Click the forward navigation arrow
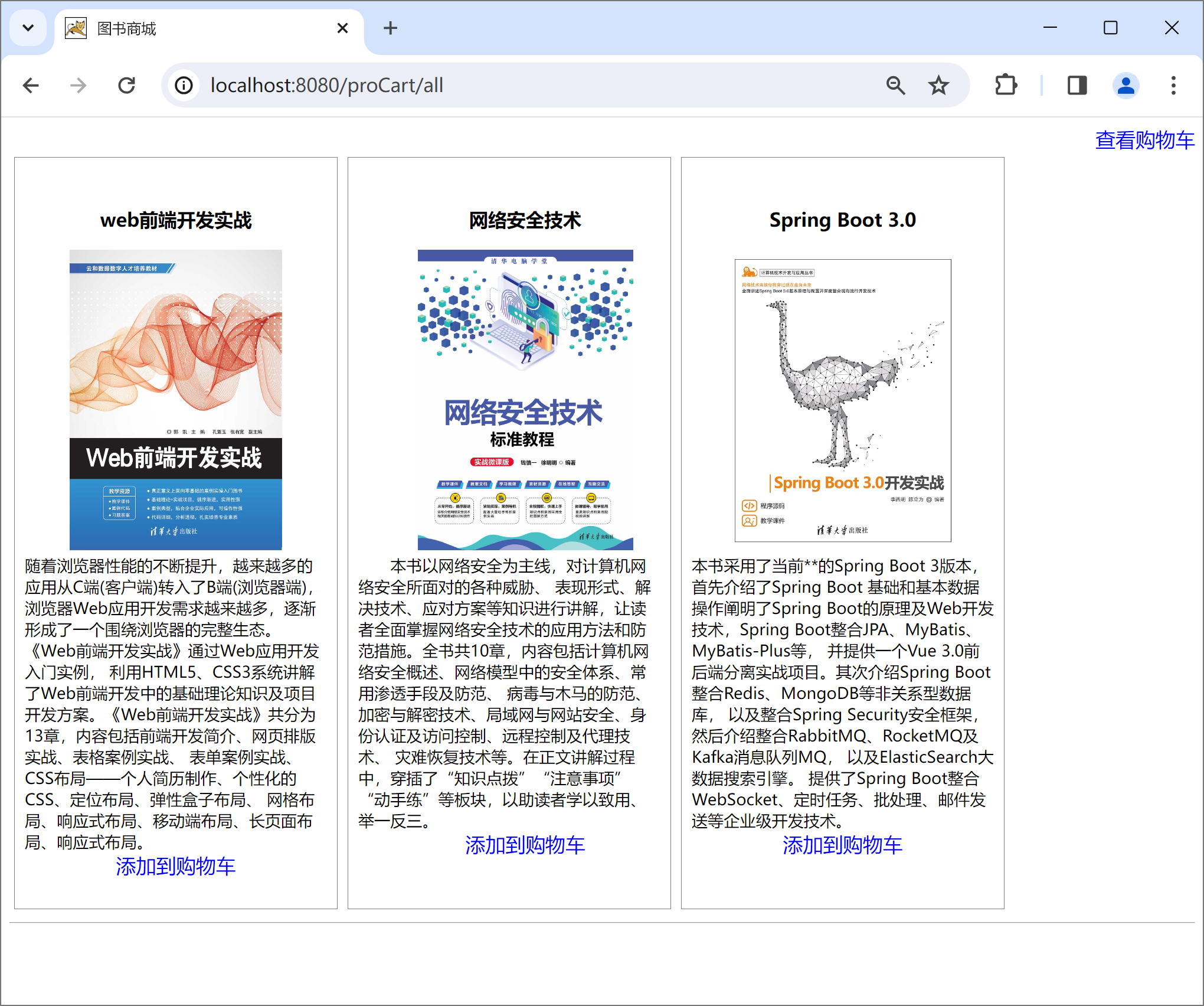This screenshot has height=1006, width=1204. 78,86
